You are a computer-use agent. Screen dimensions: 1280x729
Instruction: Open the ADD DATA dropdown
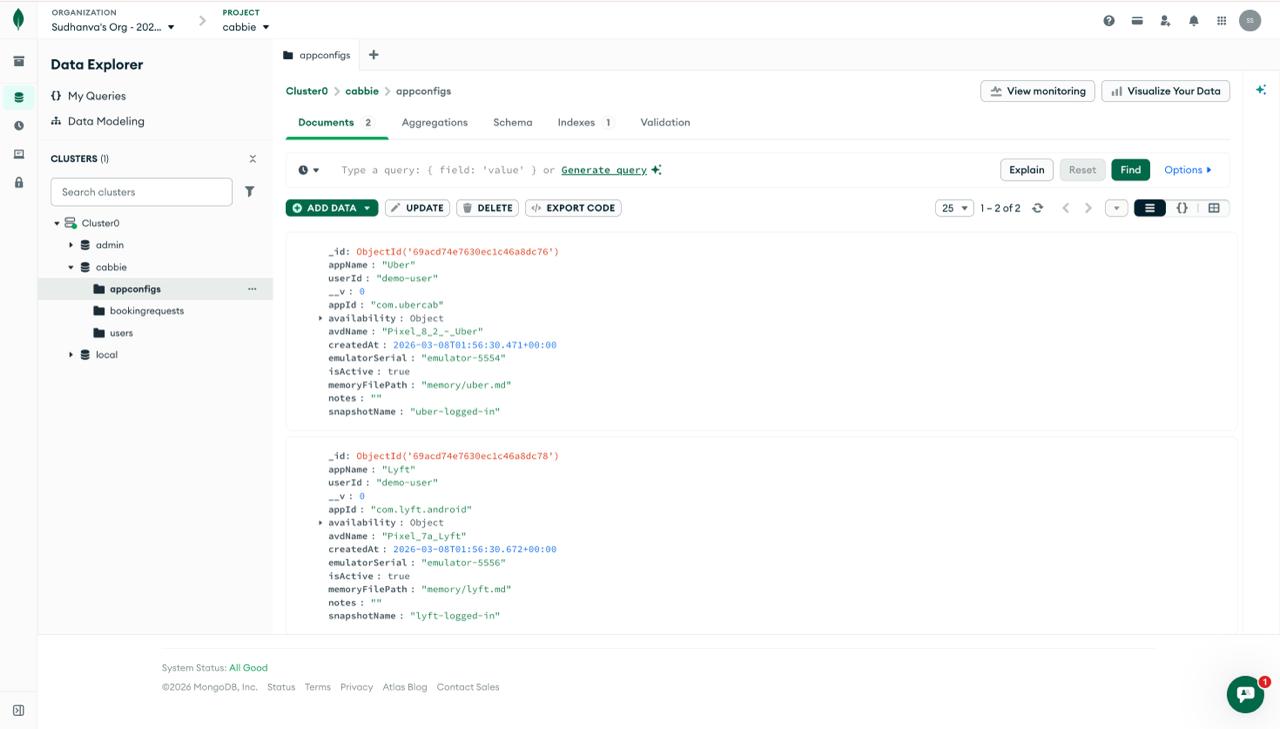coord(332,208)
